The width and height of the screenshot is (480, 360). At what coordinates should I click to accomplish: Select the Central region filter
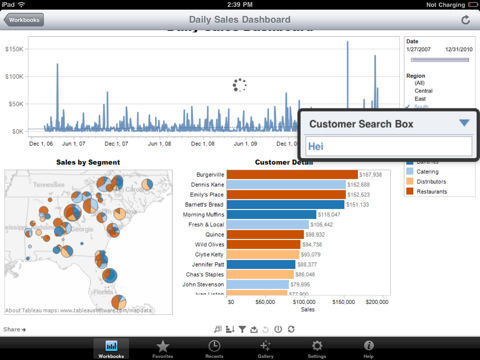[423, 91]
